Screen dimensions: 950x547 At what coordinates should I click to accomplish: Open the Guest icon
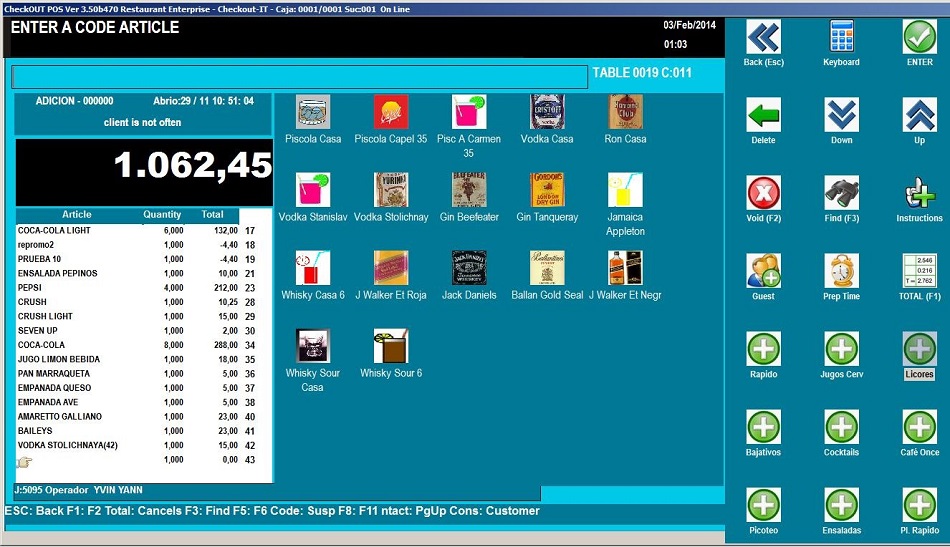point(764,271)
